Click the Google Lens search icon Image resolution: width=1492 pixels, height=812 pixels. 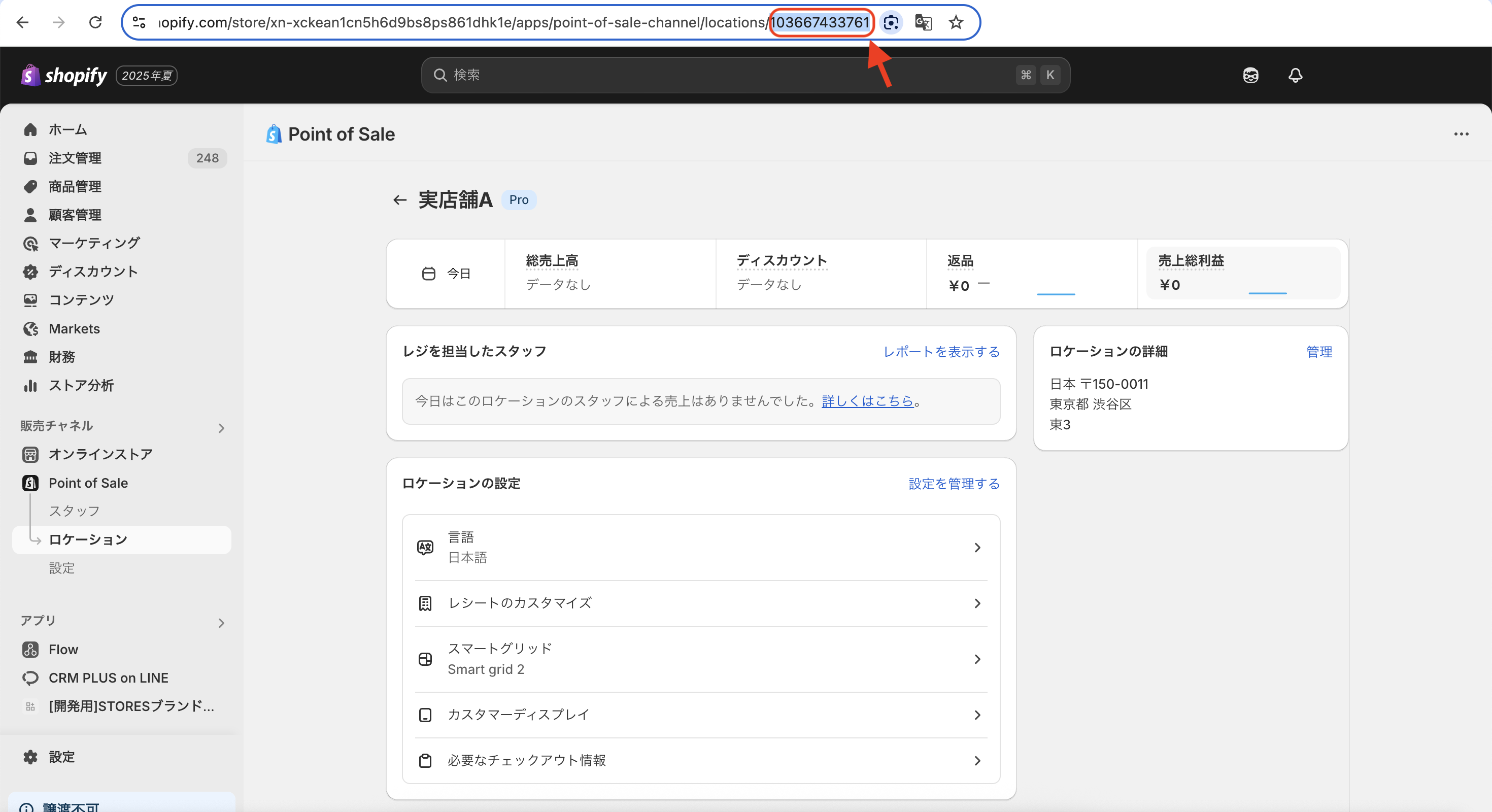[891, 23]
